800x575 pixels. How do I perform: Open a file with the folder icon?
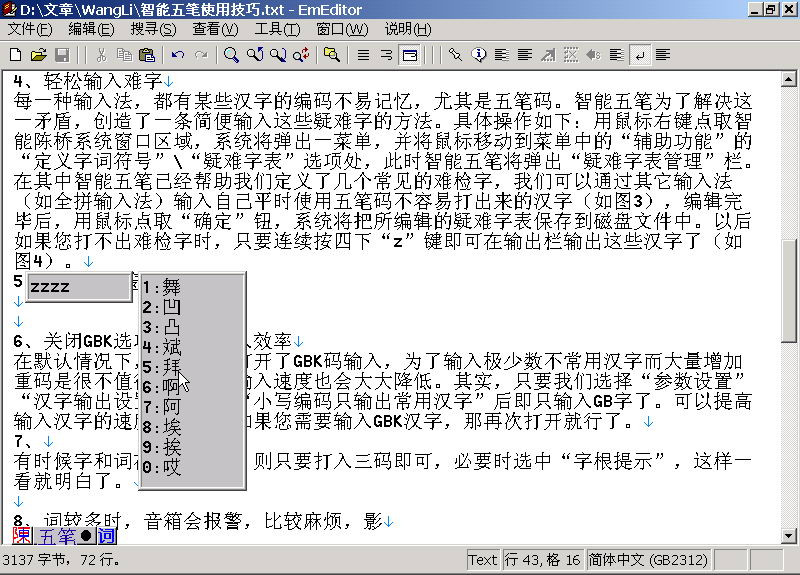tap(38, 55)
